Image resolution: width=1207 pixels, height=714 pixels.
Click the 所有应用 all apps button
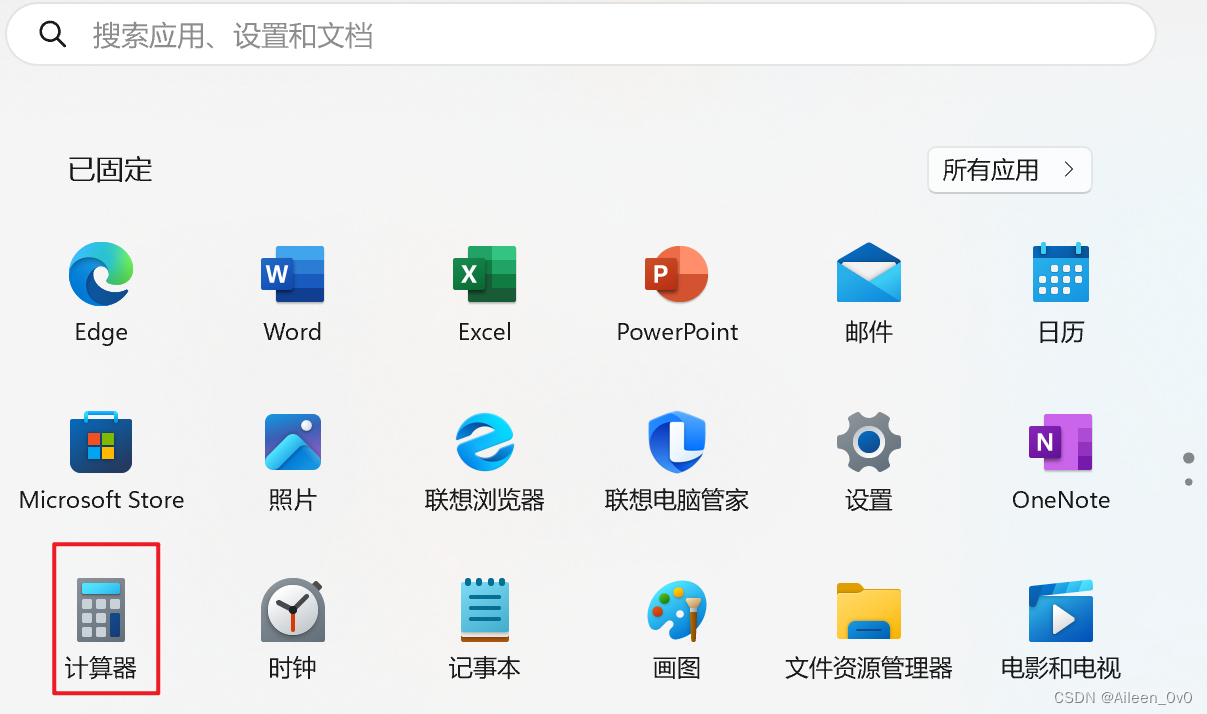tap(1010, 170)
